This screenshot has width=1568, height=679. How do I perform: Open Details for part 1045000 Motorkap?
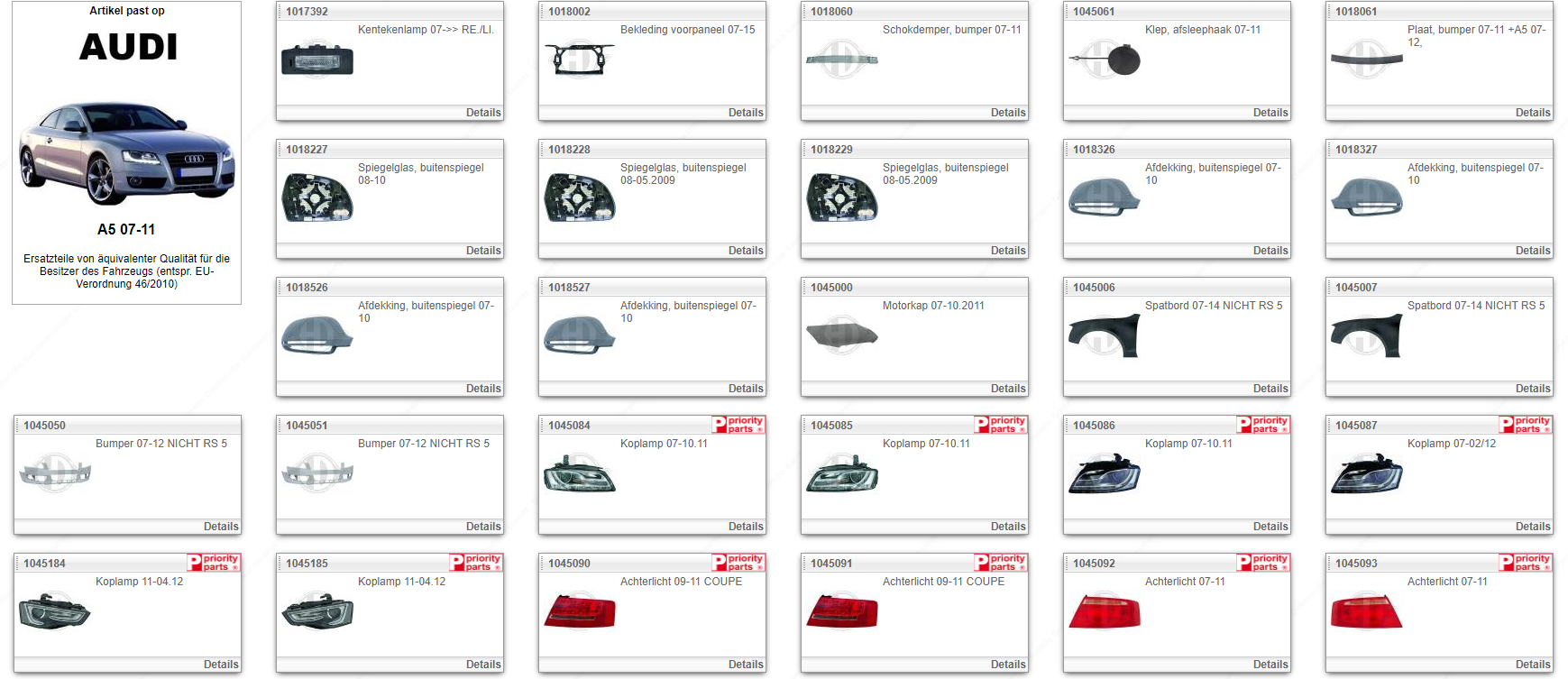[x=1008, y=389]
